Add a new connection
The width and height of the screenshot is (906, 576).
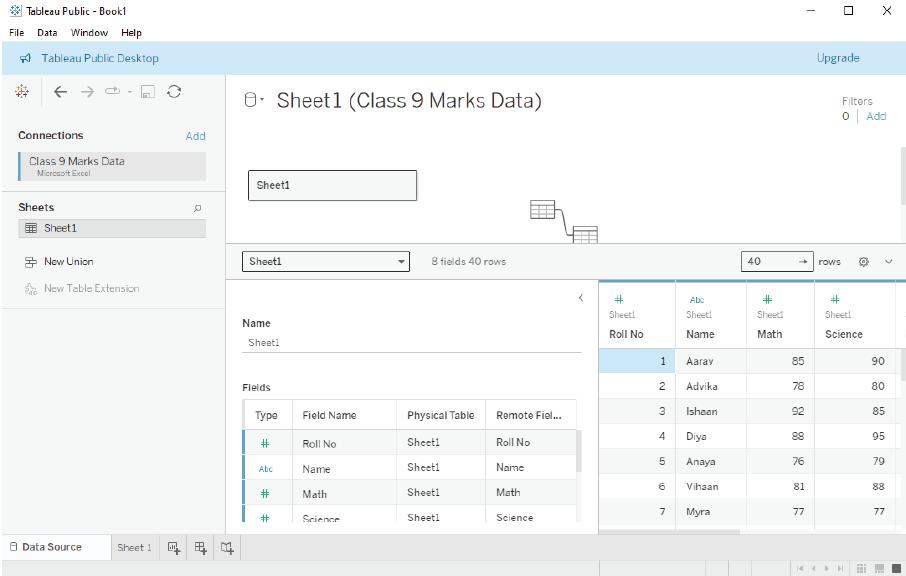coord(195,136)
